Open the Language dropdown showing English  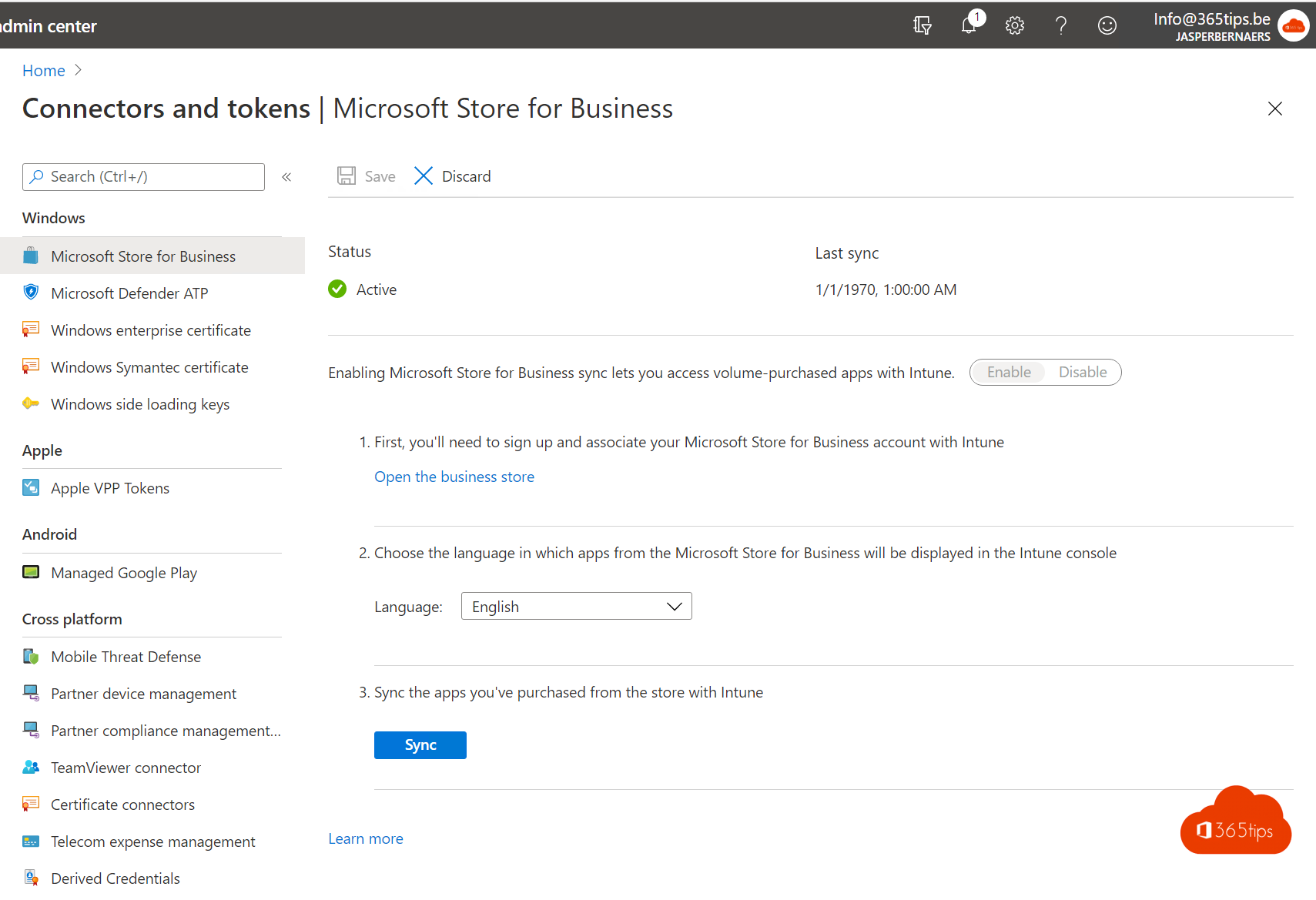(576, 606)
